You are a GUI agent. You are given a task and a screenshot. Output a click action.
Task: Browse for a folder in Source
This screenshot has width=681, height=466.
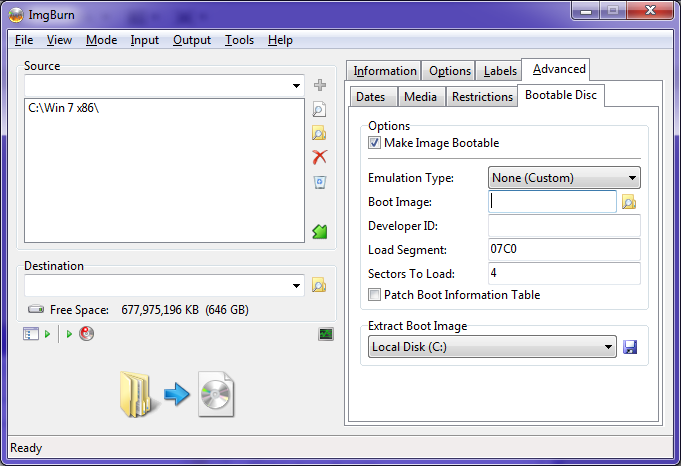[x=319, y=133]
